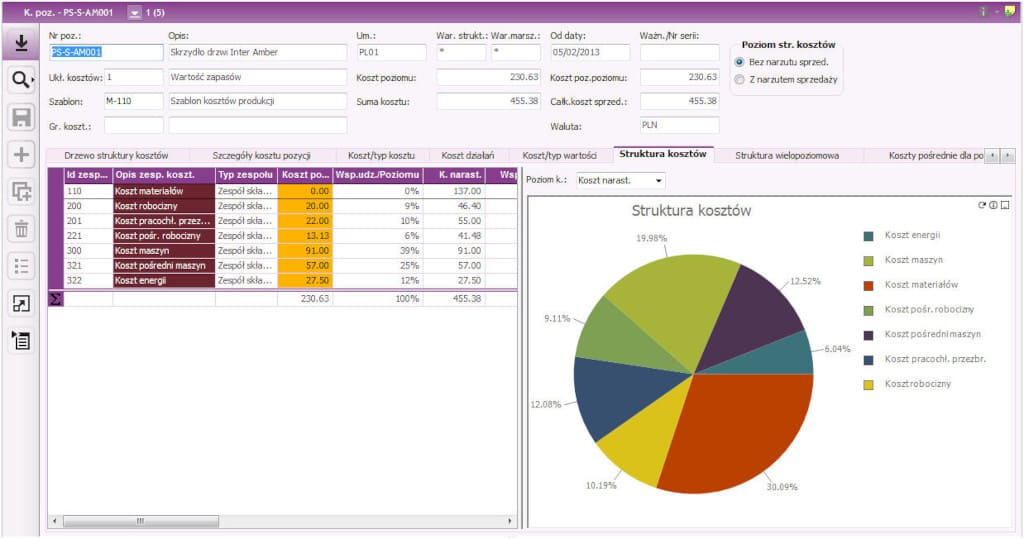Click the list view icon in sidebar
Viewport: 1024px width, 539px height.
pyautogui.click(x=20, y=265)
